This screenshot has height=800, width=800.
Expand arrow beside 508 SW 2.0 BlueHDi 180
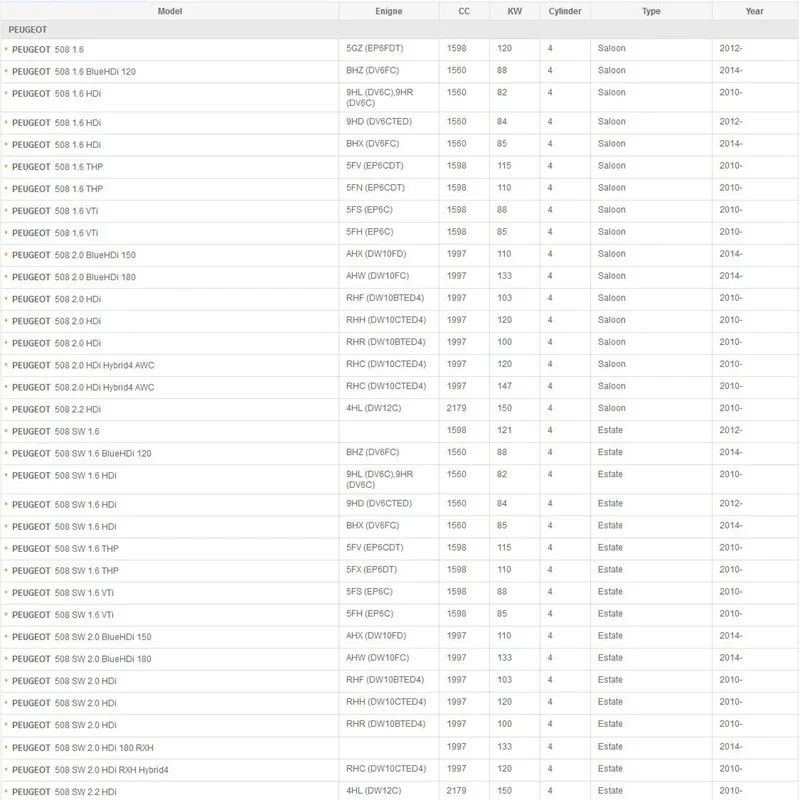pos(6,658)
